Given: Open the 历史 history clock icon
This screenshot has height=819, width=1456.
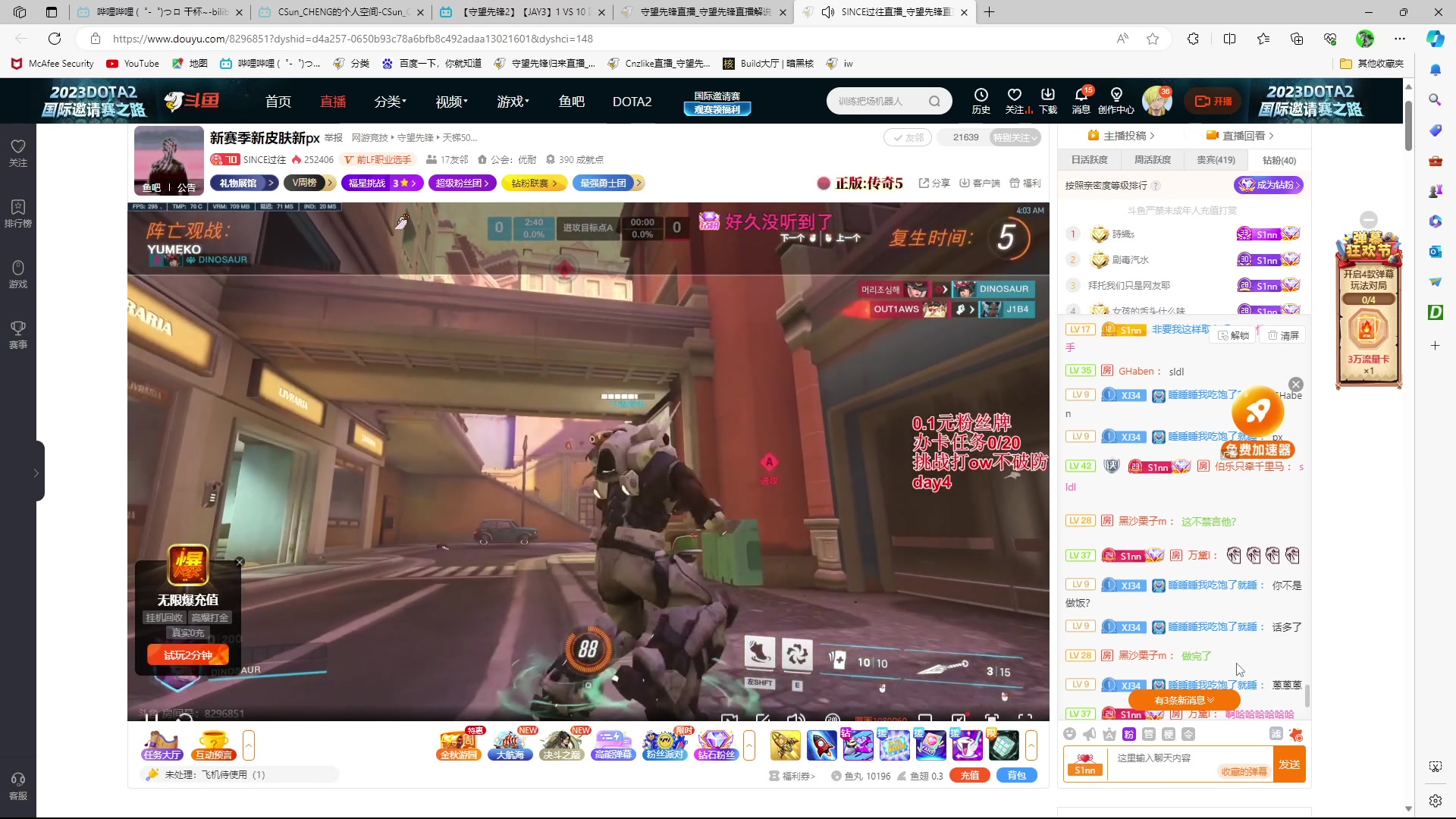Looking at the screenshot, I should [981, 96].
